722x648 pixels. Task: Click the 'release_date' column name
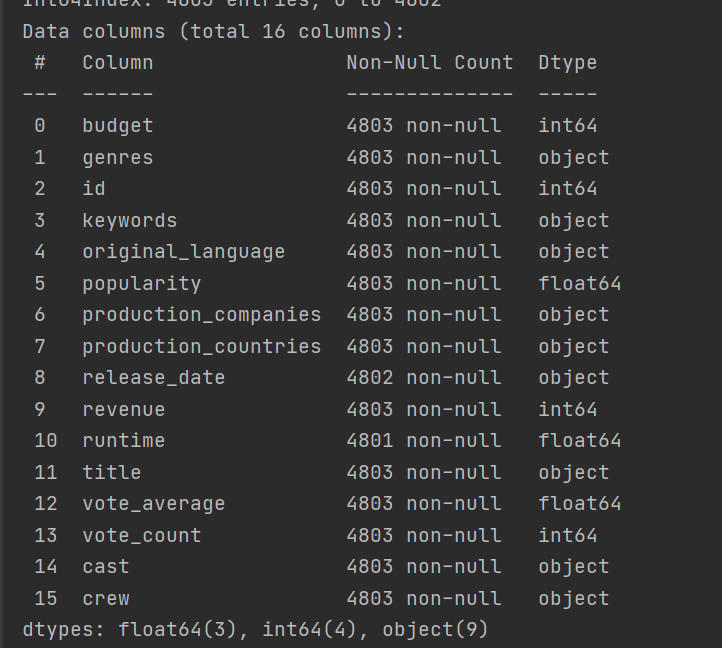click(x=154, y=378)
